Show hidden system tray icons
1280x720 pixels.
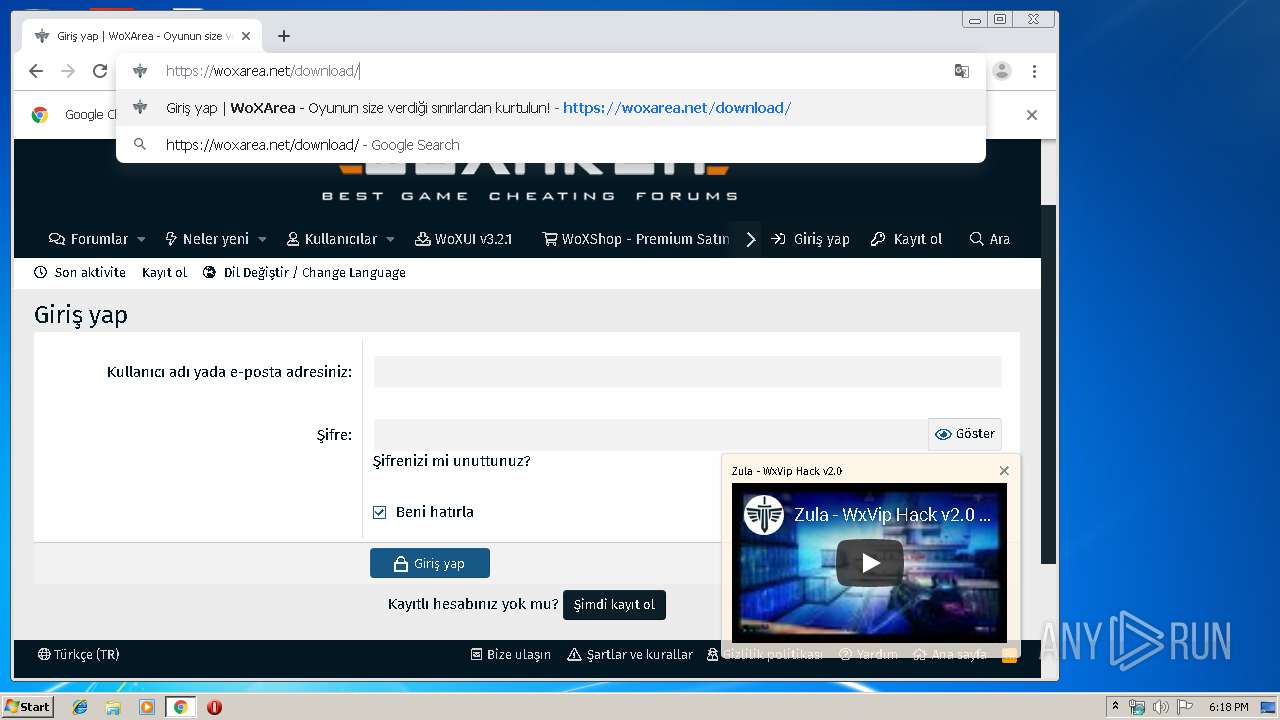[x=1115, y=707]
